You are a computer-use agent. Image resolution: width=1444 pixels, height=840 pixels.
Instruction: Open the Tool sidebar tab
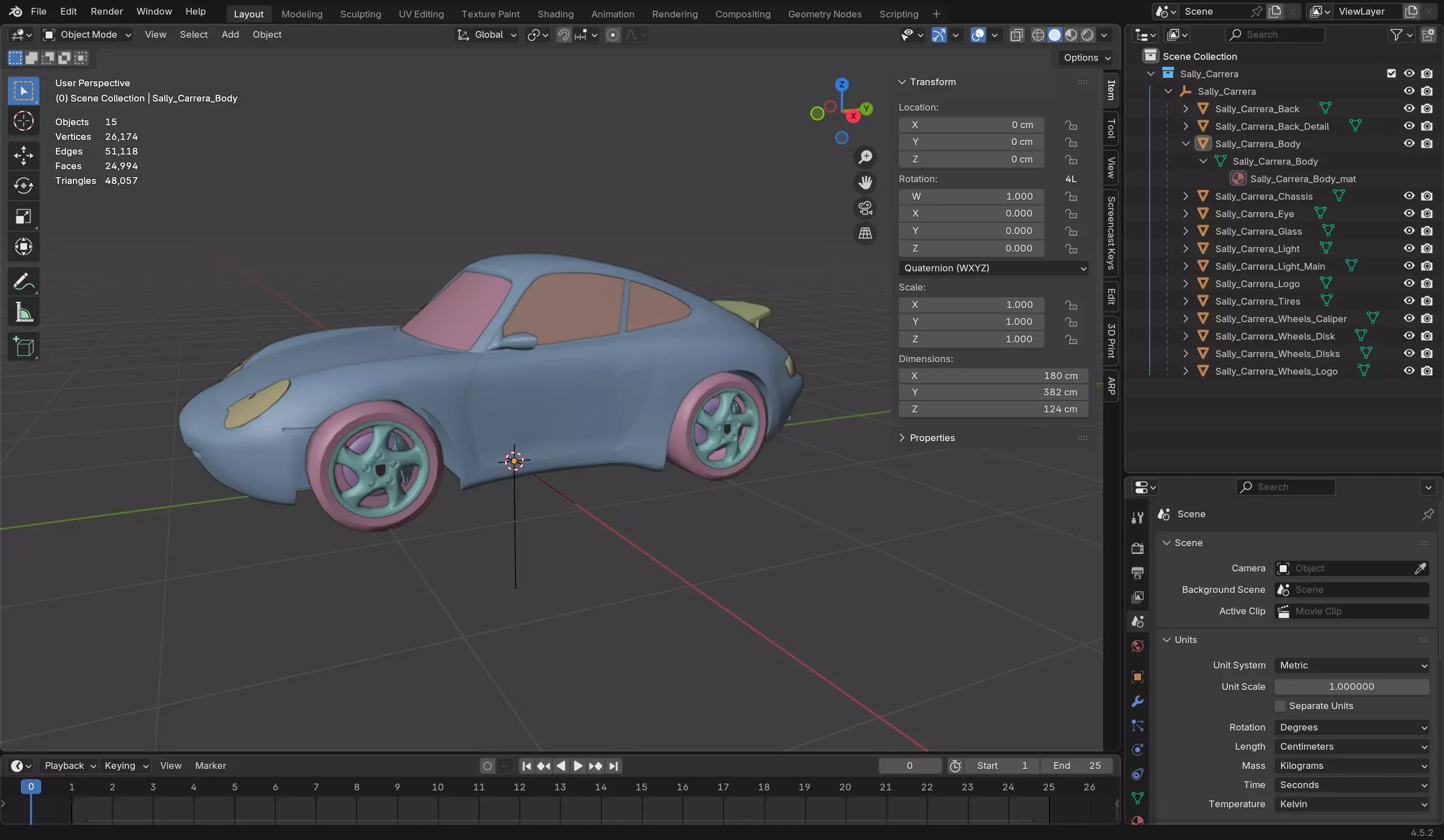[1111, 129]
